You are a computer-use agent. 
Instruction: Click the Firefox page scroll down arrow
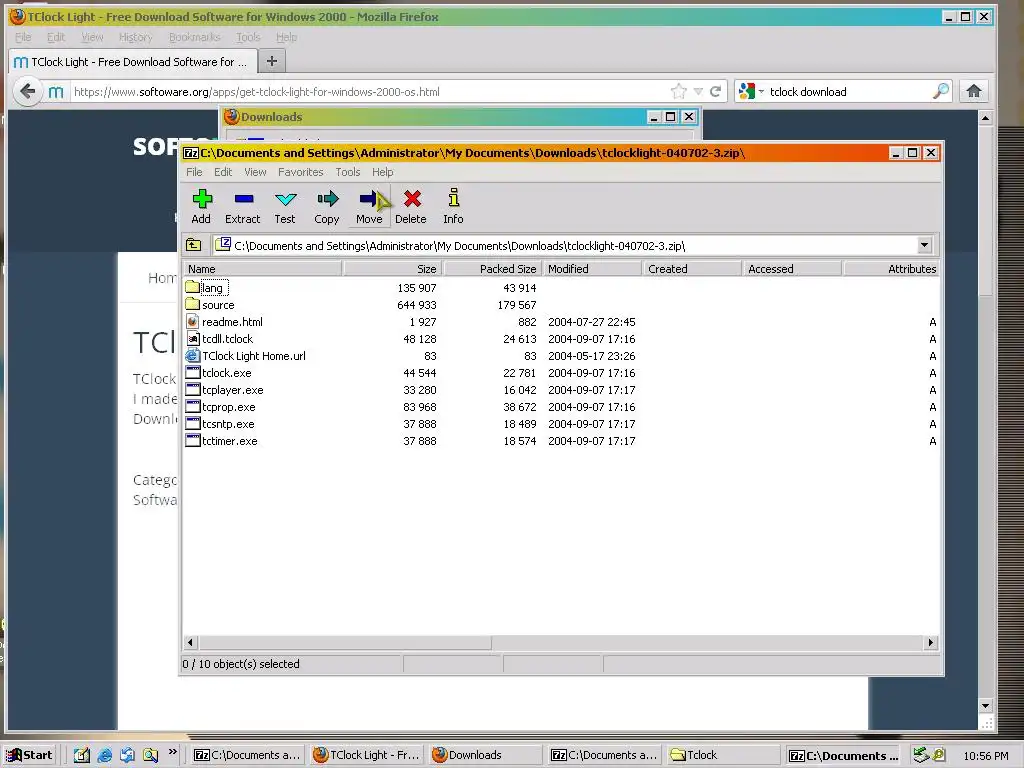click(x=985, y=705)
